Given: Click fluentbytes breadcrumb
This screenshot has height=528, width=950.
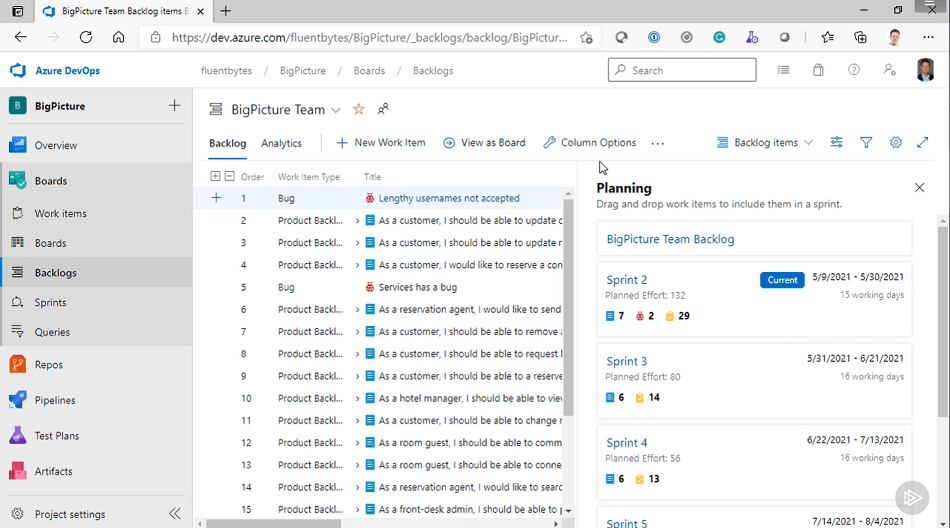Looking at the screenshot, I should click(226, 70).
